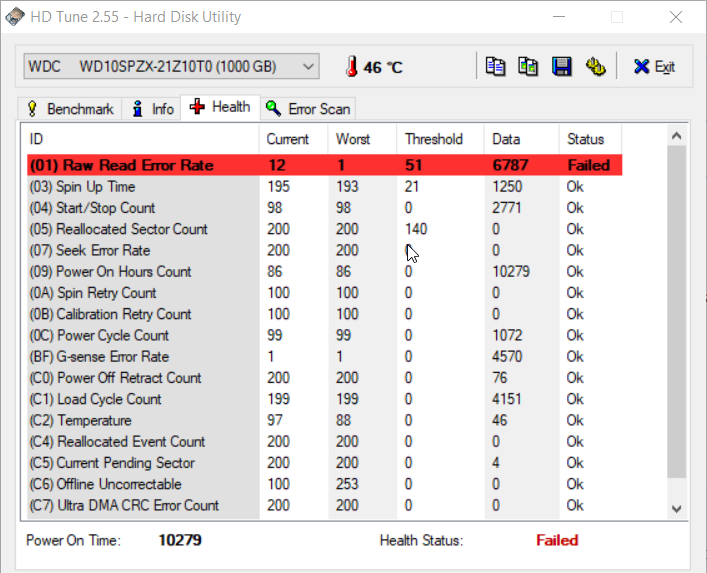Click the Current column header

pos(294,139)
